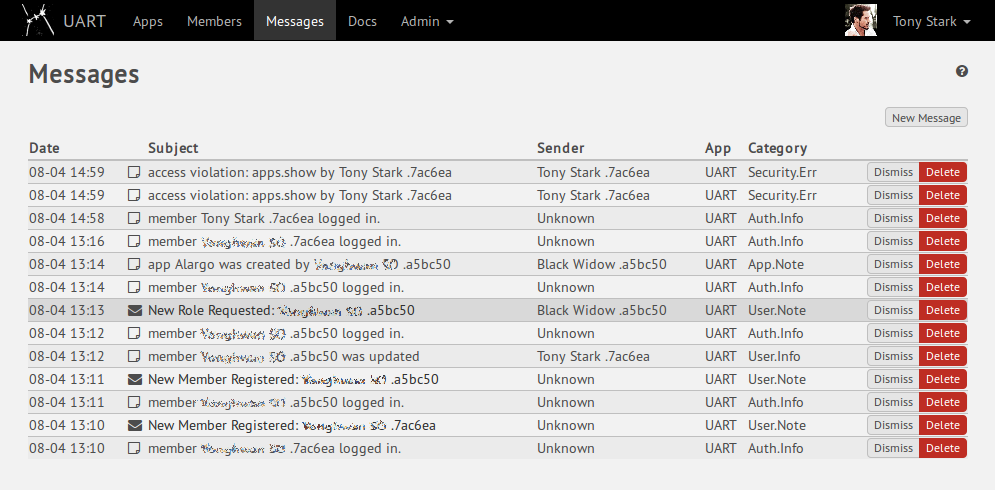Delete the app Alargo was created message
The height and width of the screenshot is (490, 995).
942,264
